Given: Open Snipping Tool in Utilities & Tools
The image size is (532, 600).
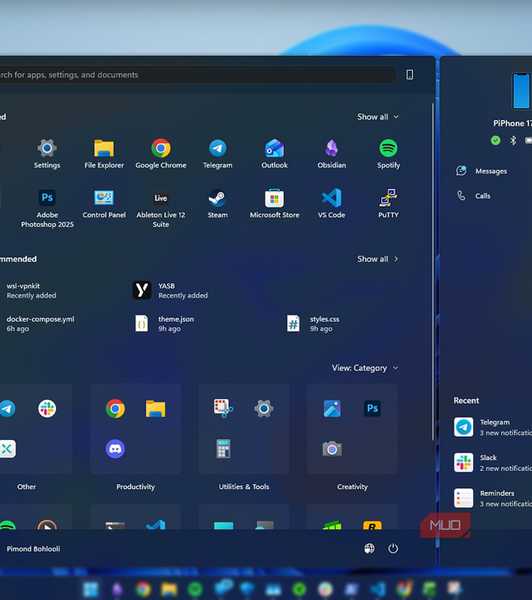Looking at the screenshot, I should (x=223, y=408).
